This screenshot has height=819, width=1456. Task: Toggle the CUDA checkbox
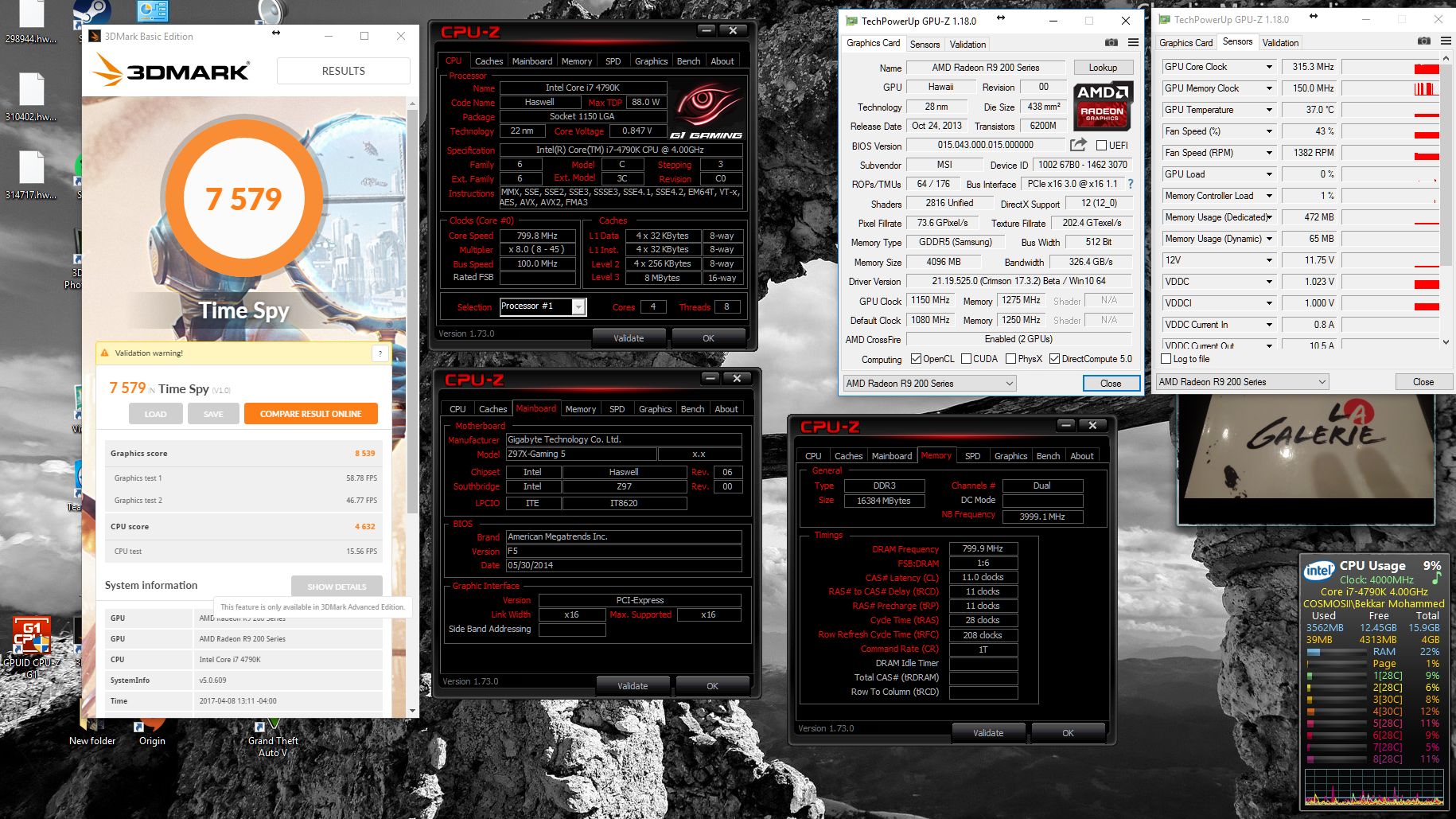coord(966,359)
